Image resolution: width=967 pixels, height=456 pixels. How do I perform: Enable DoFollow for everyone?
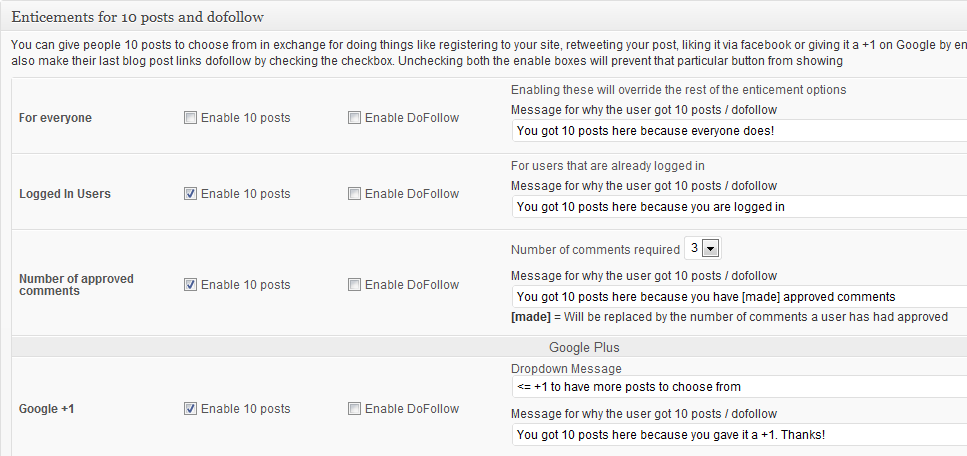[355, 118]
